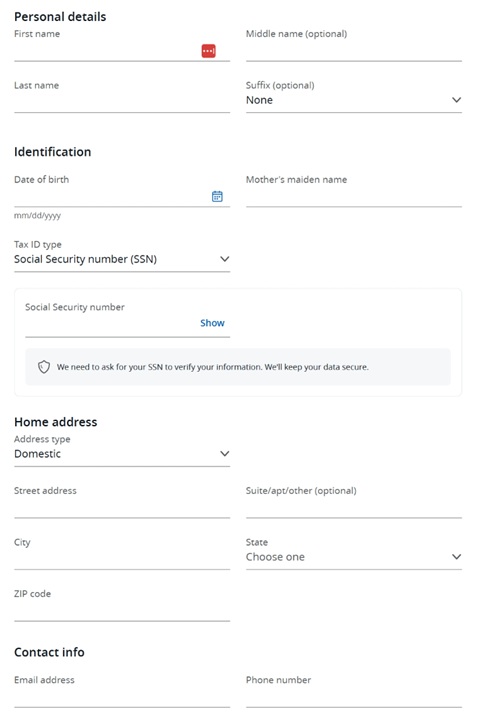Open the date of birth calendar picker

pyautogui.click(x=217, y=197)
